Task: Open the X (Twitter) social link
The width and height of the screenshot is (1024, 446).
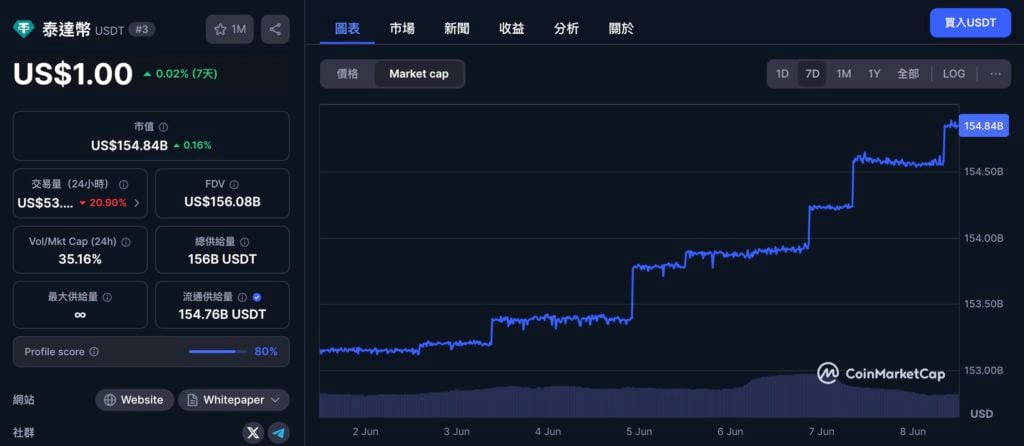Action: pos(253,432)
